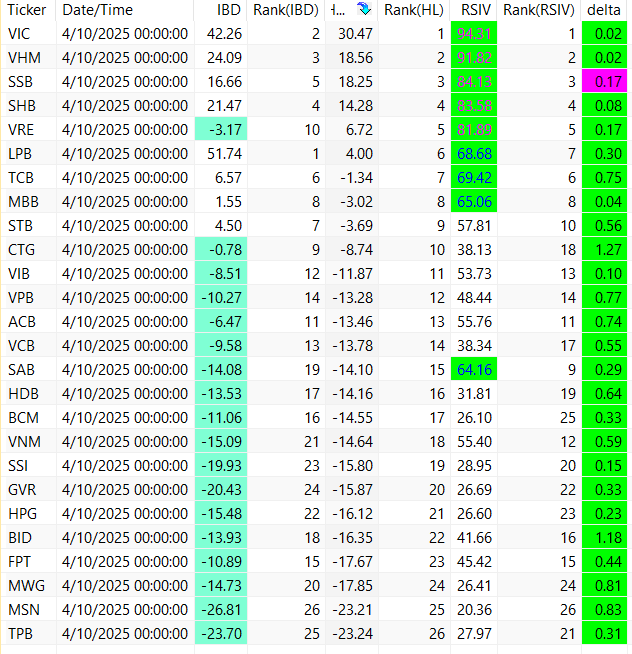Click IBD value -20.43 for GVR
The image size is (632, 654).
(221, 490)
